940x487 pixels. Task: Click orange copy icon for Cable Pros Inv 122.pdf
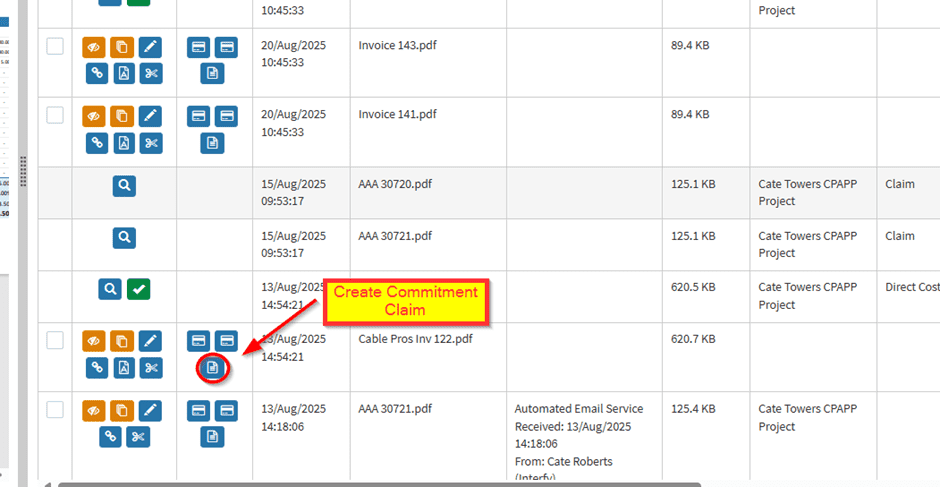[x=123, y=342]
